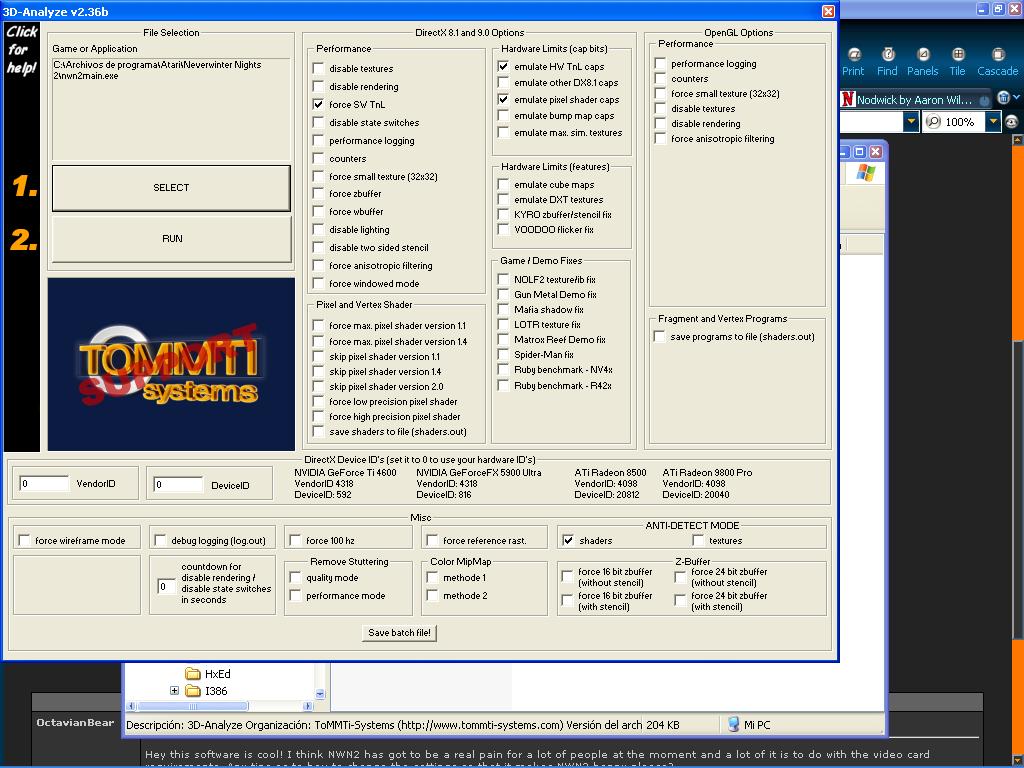
Task: Check 'save shaders to file (shaders.out)'
Action: (x=318, y=432)
